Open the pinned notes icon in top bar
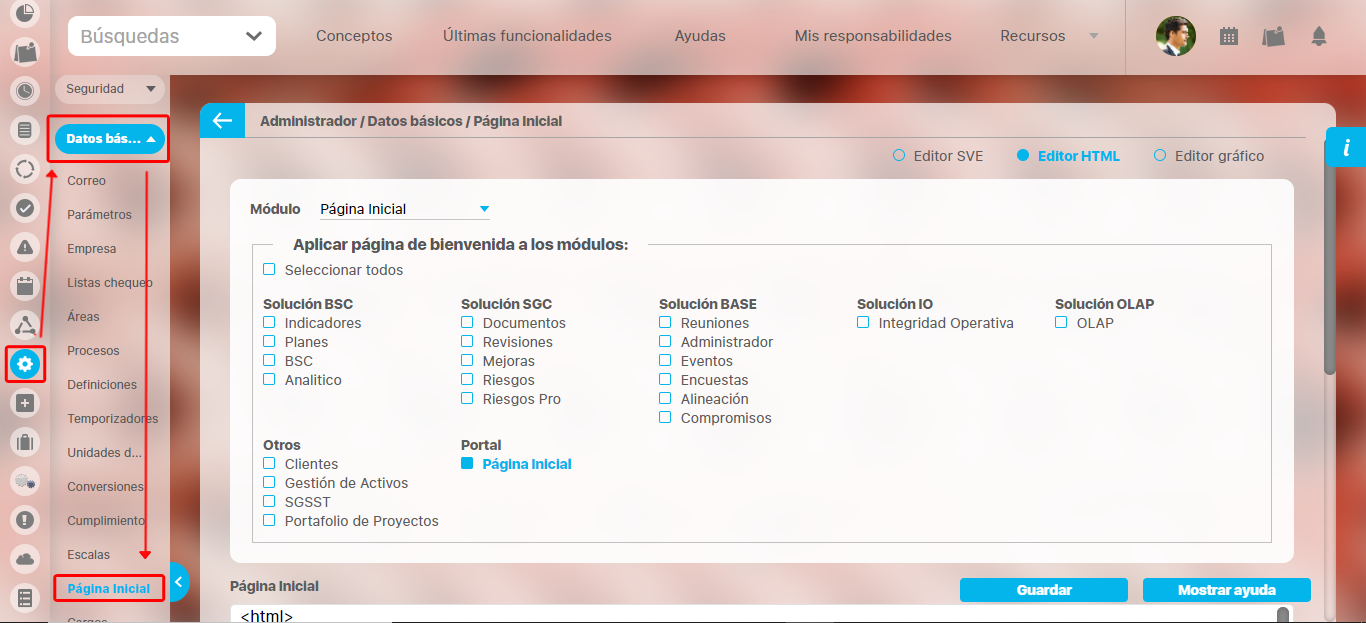This screenshot has width=1366, height=623. pyautogui.click(x=1273, y=37)
